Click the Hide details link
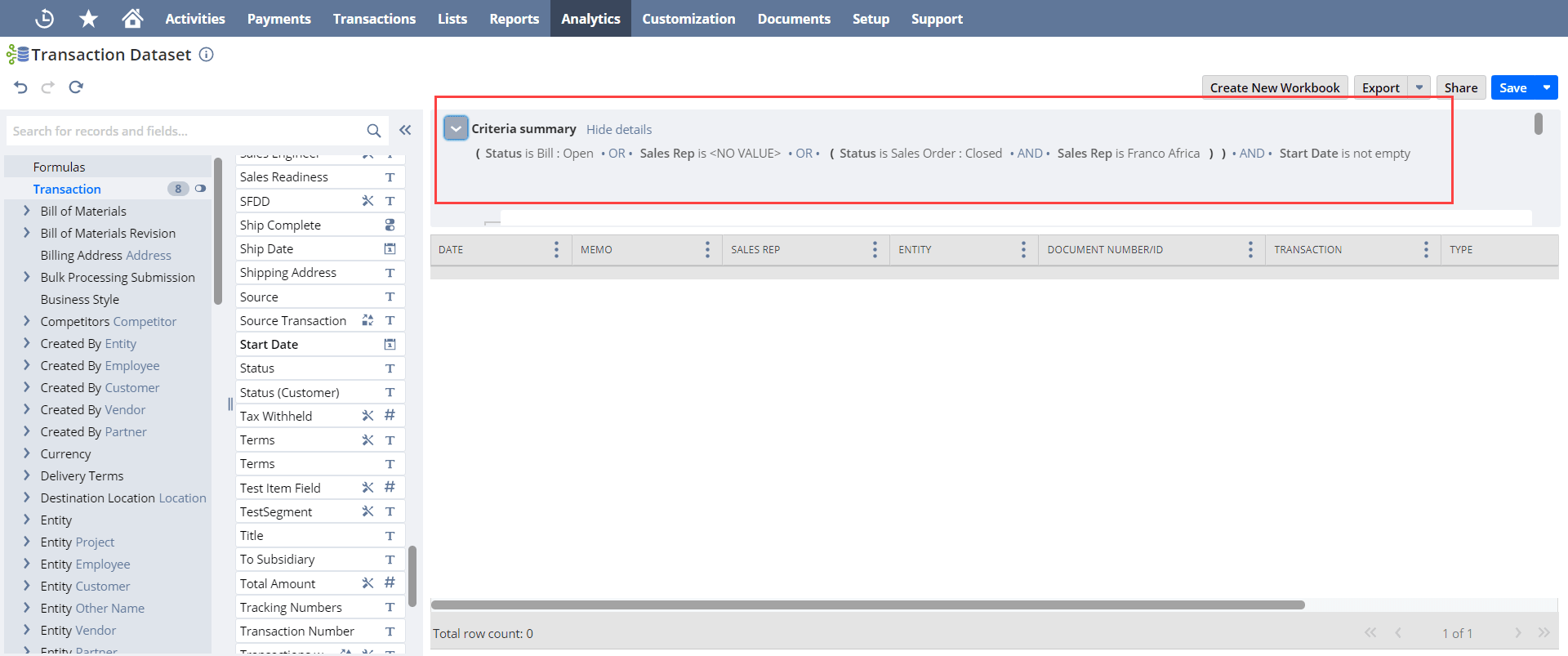Image resolution: width=1568 pixels, height=656 pixels. 619,129
